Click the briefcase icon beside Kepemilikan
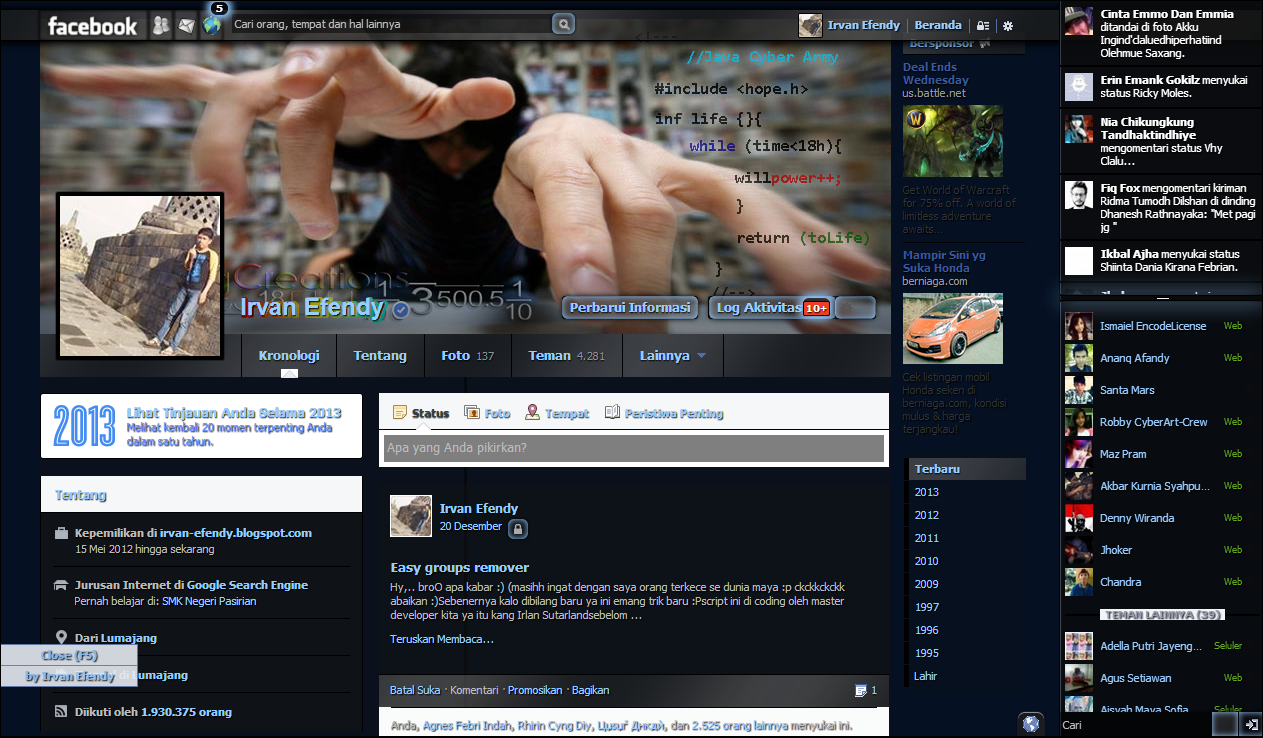 [x=62, y=533]
